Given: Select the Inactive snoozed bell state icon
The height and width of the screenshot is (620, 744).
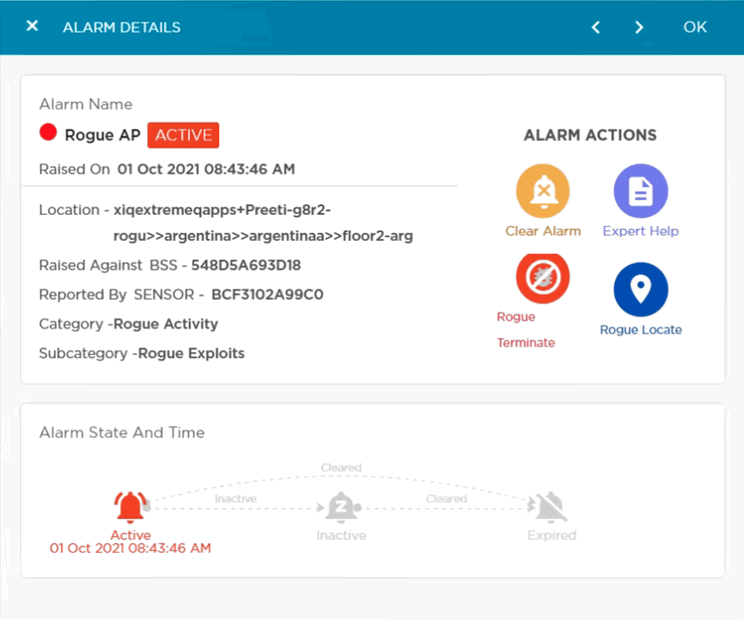Looking at the screenshot, I should coord(342,507).
